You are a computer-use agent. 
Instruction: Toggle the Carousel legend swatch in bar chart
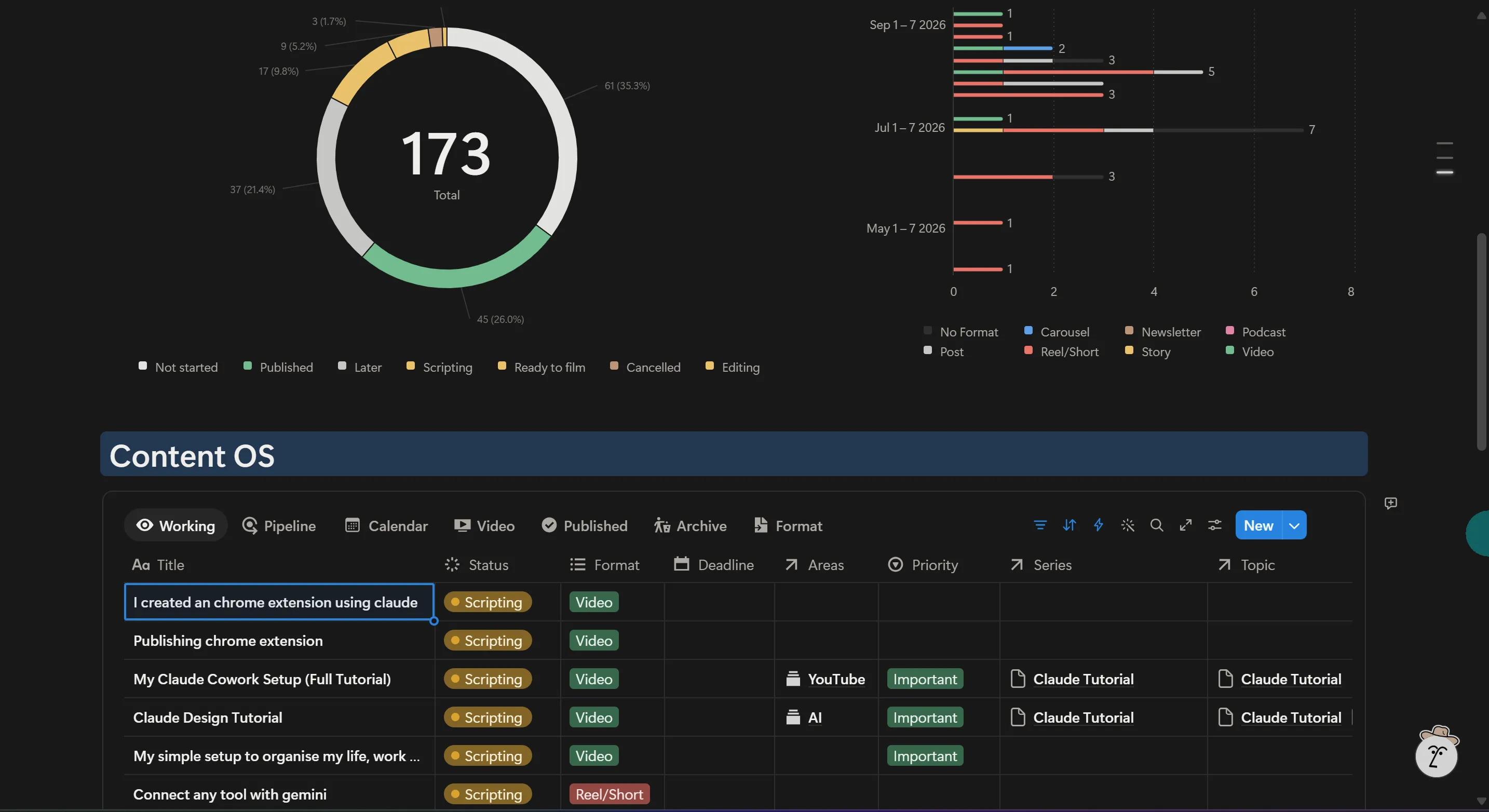pyautogui.click(x=1028, y=331)
